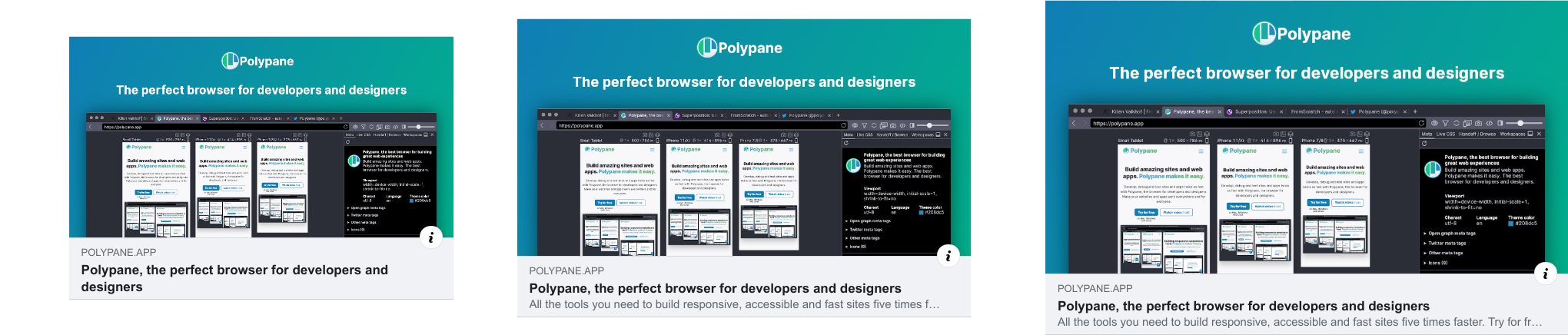Click the info icon on the middle preview card
This screenshot has width=1568, height=335.
[x=948, y=256]
